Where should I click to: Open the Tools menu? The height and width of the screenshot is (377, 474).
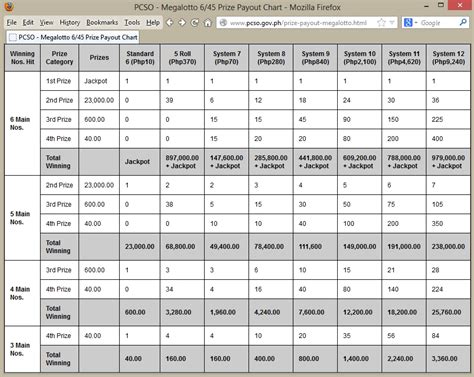(132, 22)
